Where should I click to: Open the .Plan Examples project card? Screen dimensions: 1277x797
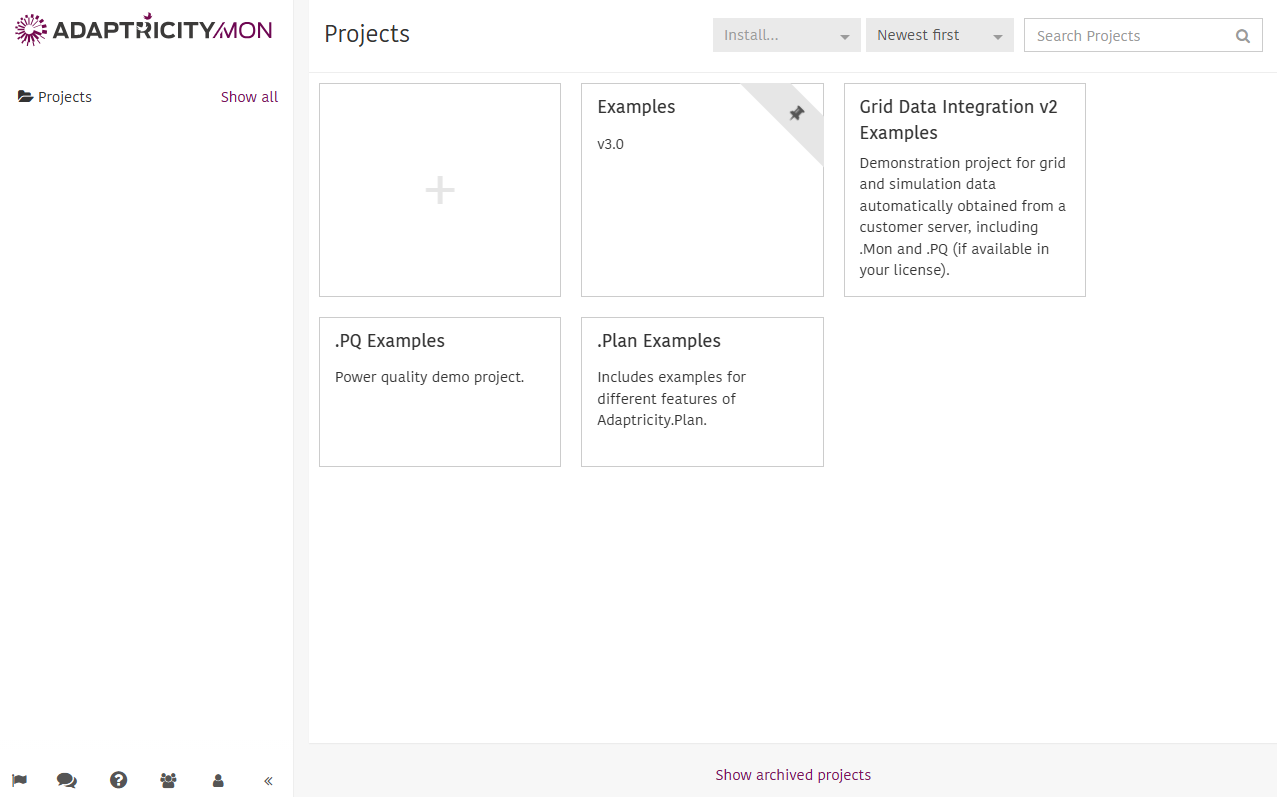(x=702, y=392)
